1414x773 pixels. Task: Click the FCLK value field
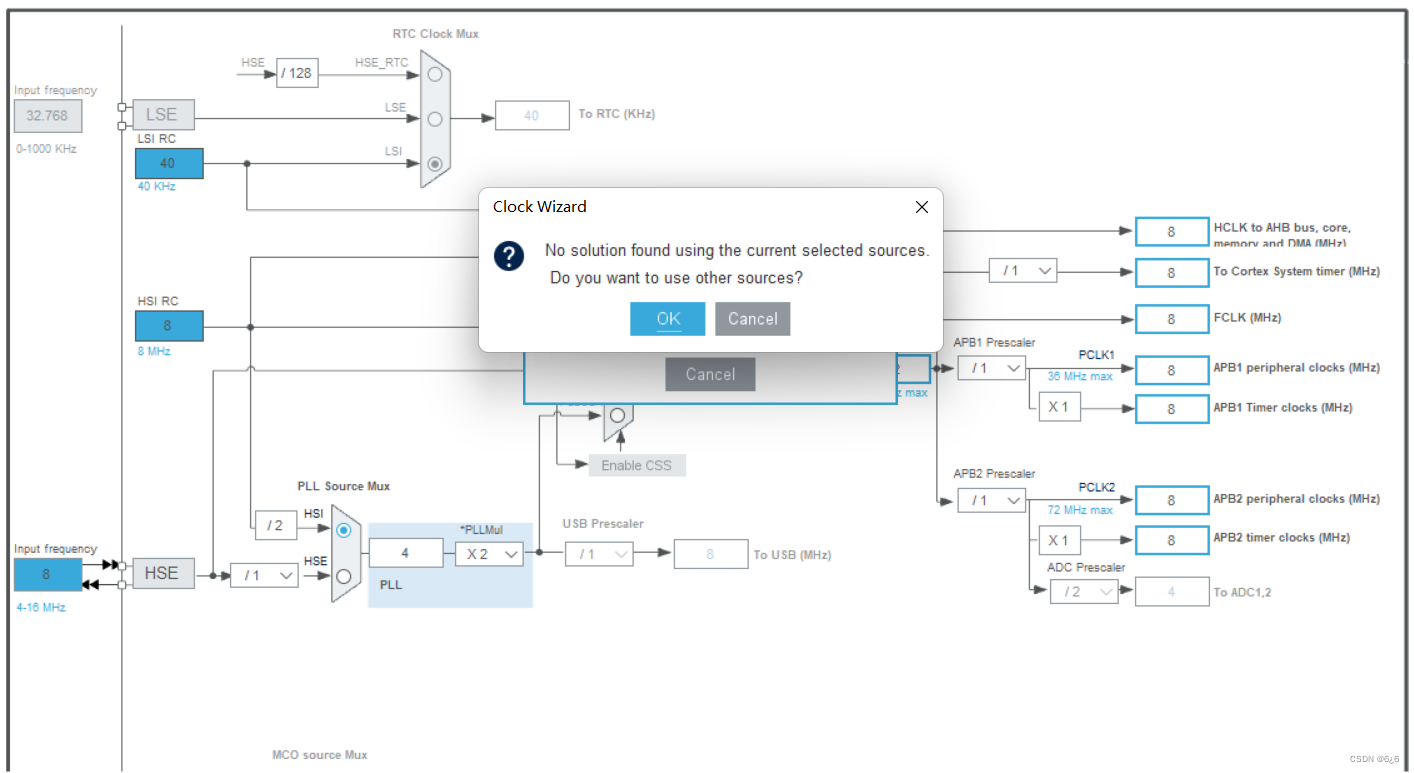(1172, 319)
